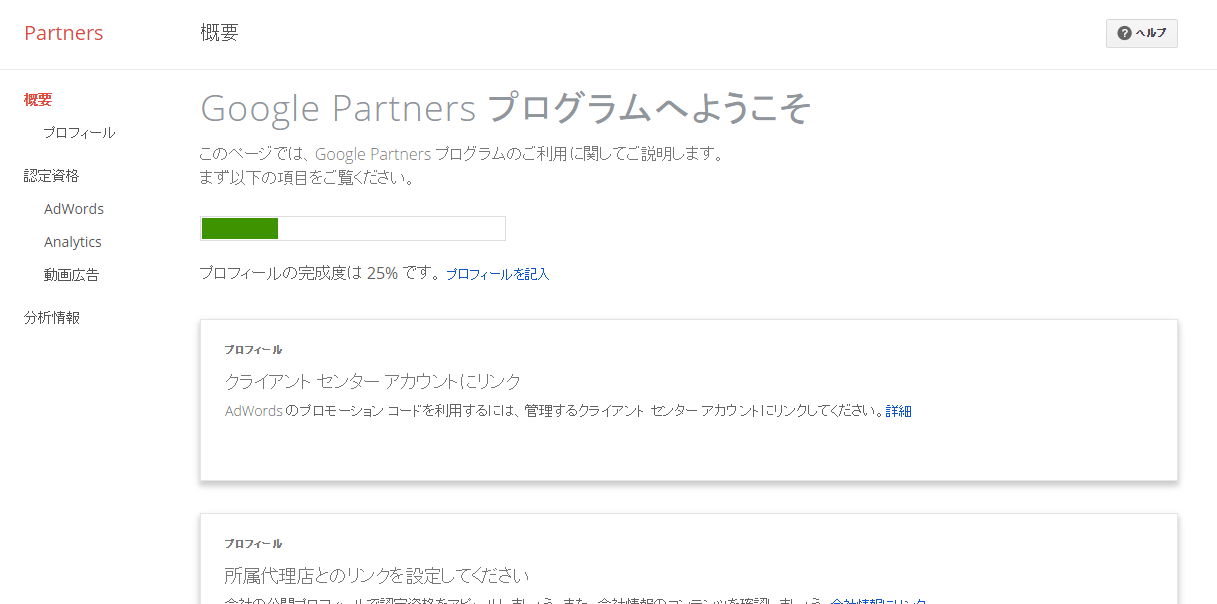This screenshot has width=1217, height=604.
Task: Click the ヘルプ help button
Action: [1141, 33]
